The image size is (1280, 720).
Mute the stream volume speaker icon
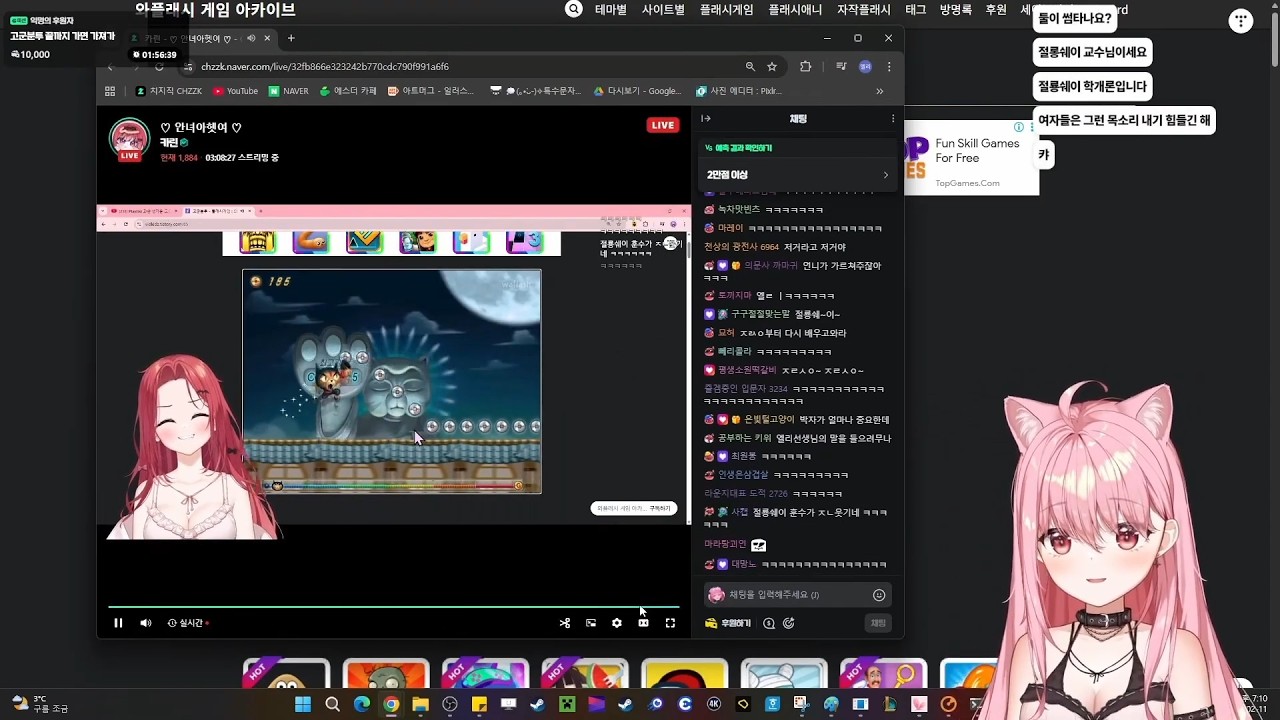(146, 623)
